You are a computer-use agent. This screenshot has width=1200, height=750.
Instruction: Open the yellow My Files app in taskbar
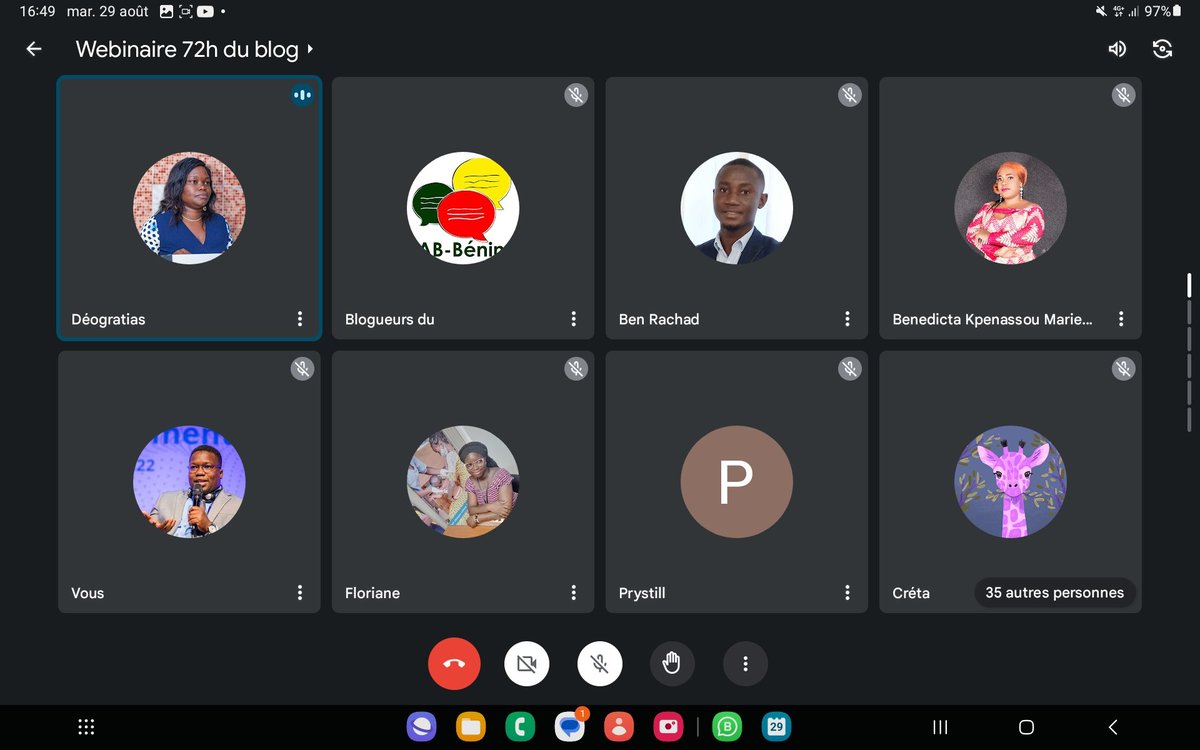point(471,727)
